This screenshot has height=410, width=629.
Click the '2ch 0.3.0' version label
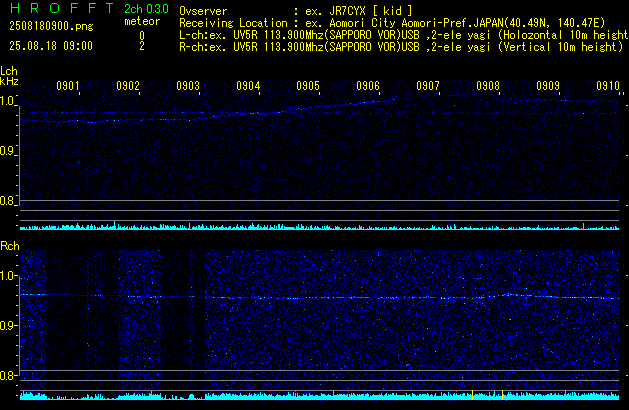[x=146, y=9]
